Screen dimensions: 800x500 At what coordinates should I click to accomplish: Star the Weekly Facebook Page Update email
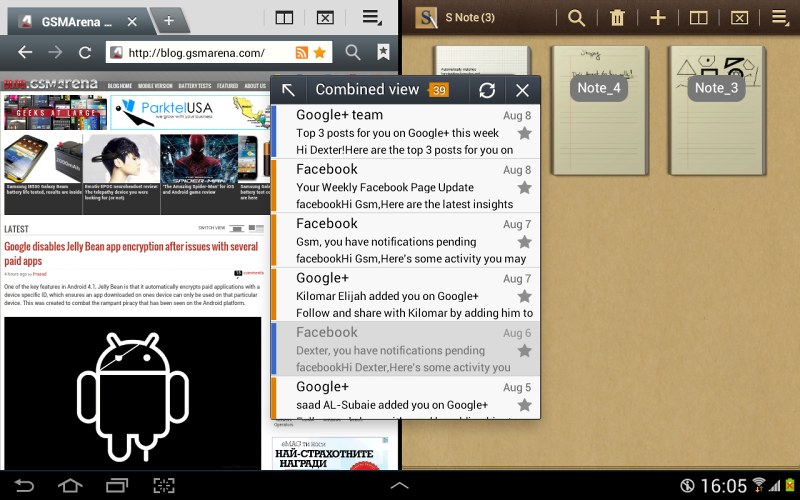click(x=524, y=188)
